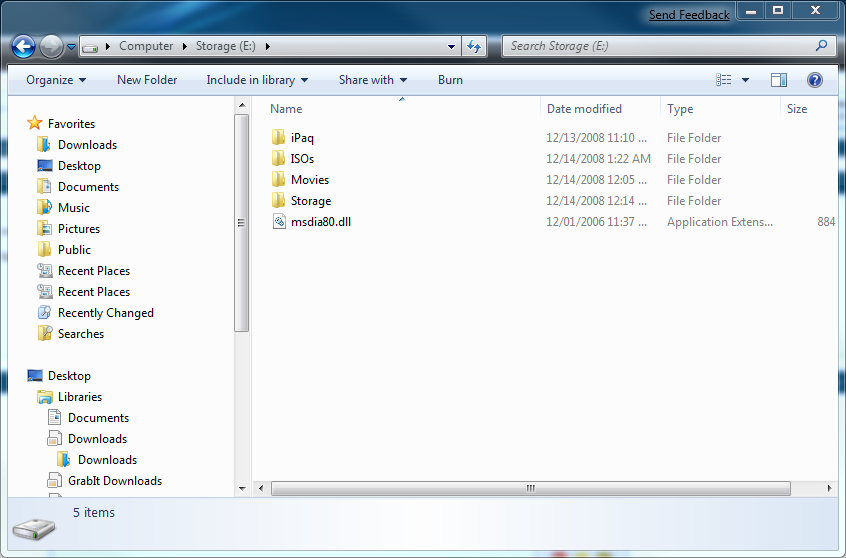Click the horizontal scroll right arrow
Image resolution: width=846 pixels, height=558 pixels.
click(829, 488)
